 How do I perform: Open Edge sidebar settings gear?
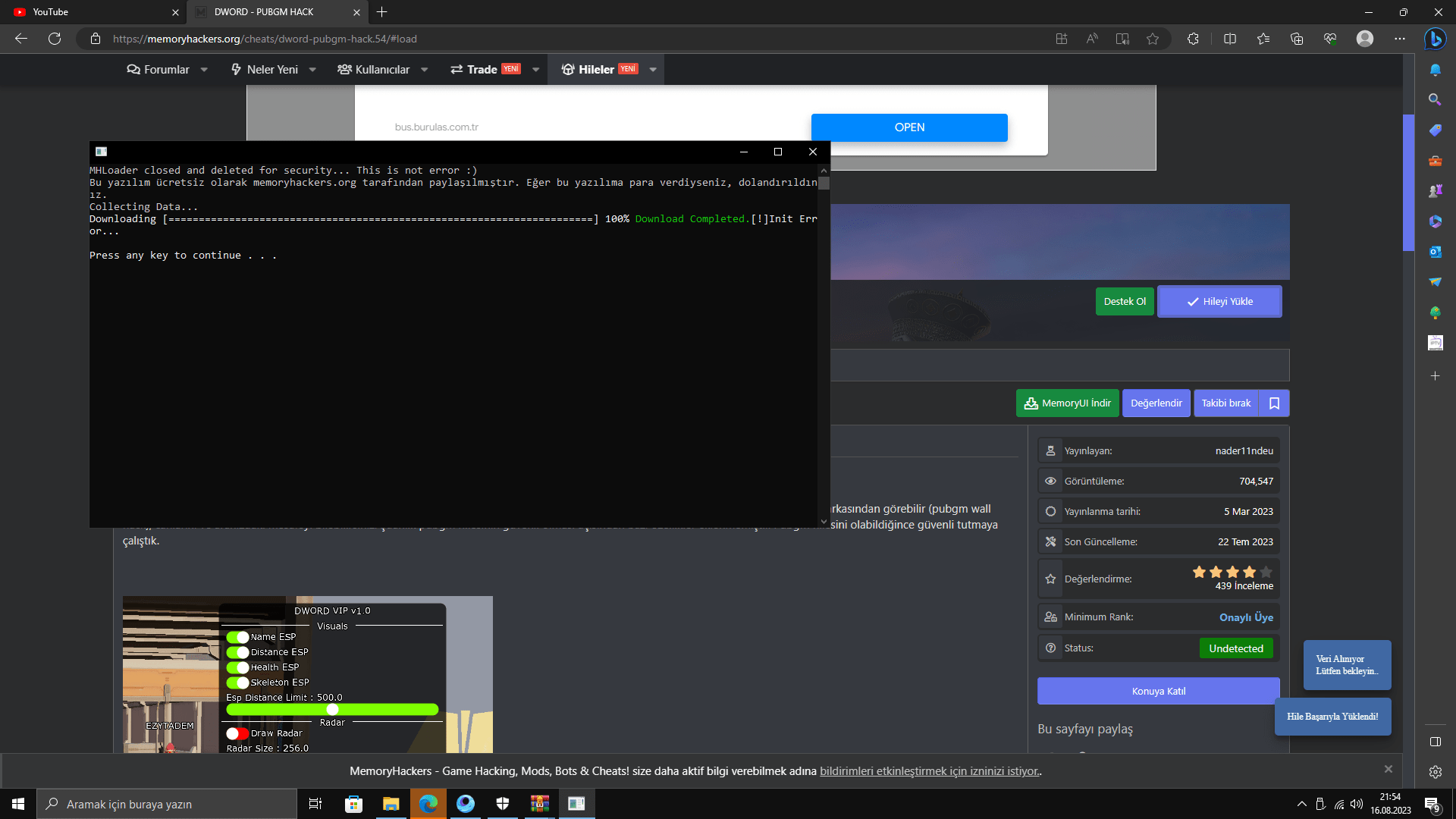tap(1436, 772)
